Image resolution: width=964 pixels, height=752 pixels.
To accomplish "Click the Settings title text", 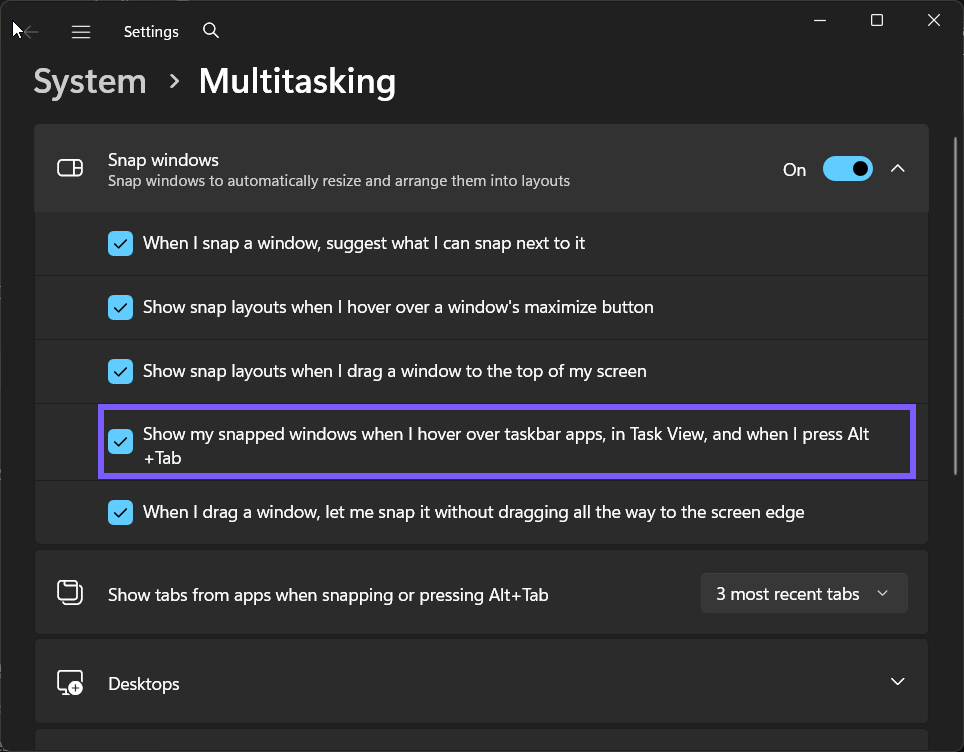I will click(151, 32).
